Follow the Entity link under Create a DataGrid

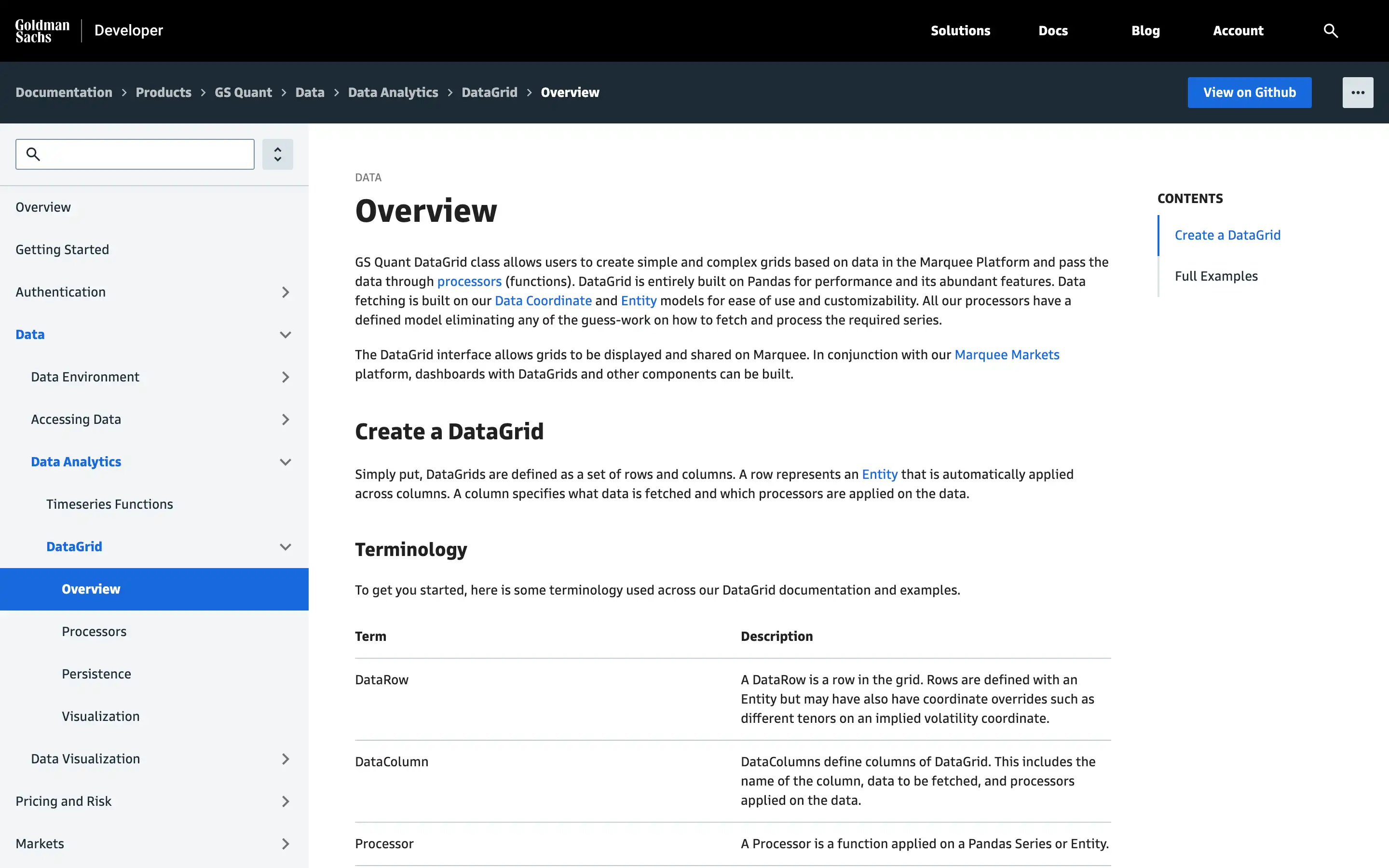[x=879, y=475]
